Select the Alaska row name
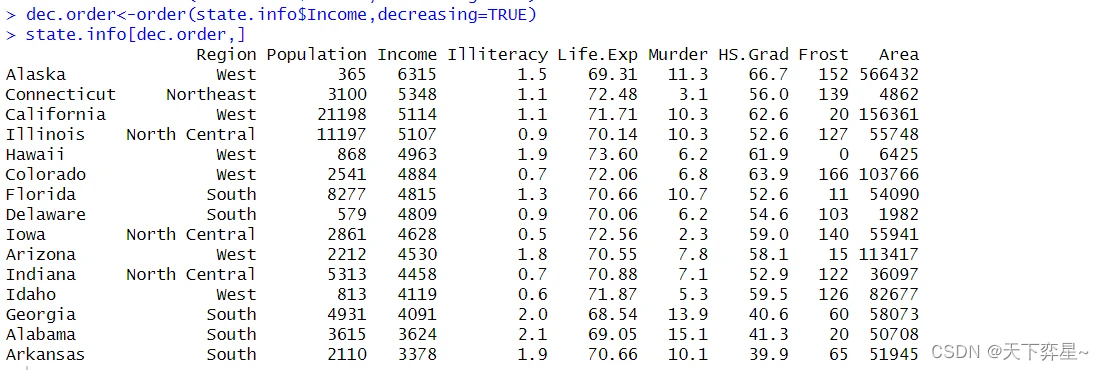1104x370 pixels. 35,75
